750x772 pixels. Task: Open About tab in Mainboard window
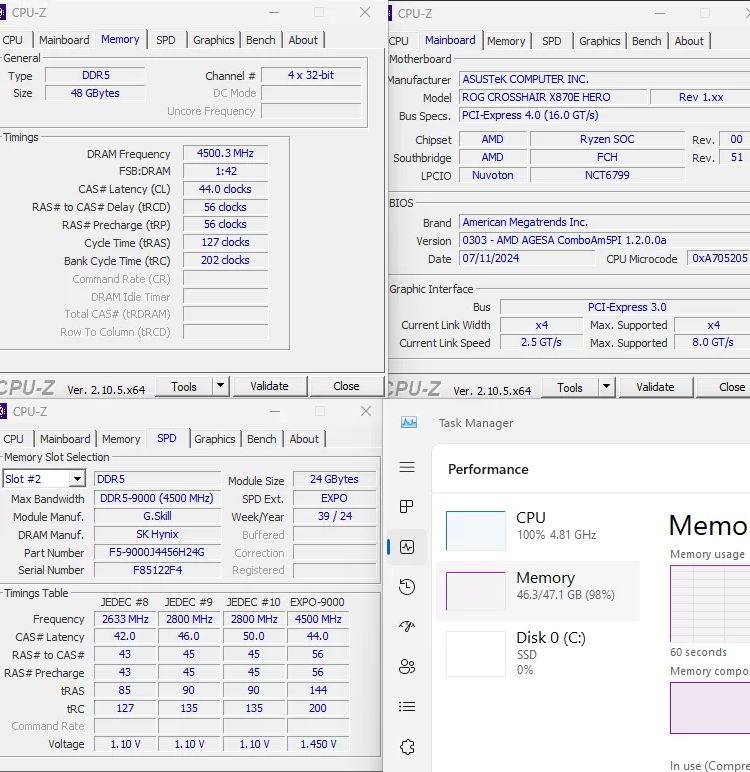[689, 41]
